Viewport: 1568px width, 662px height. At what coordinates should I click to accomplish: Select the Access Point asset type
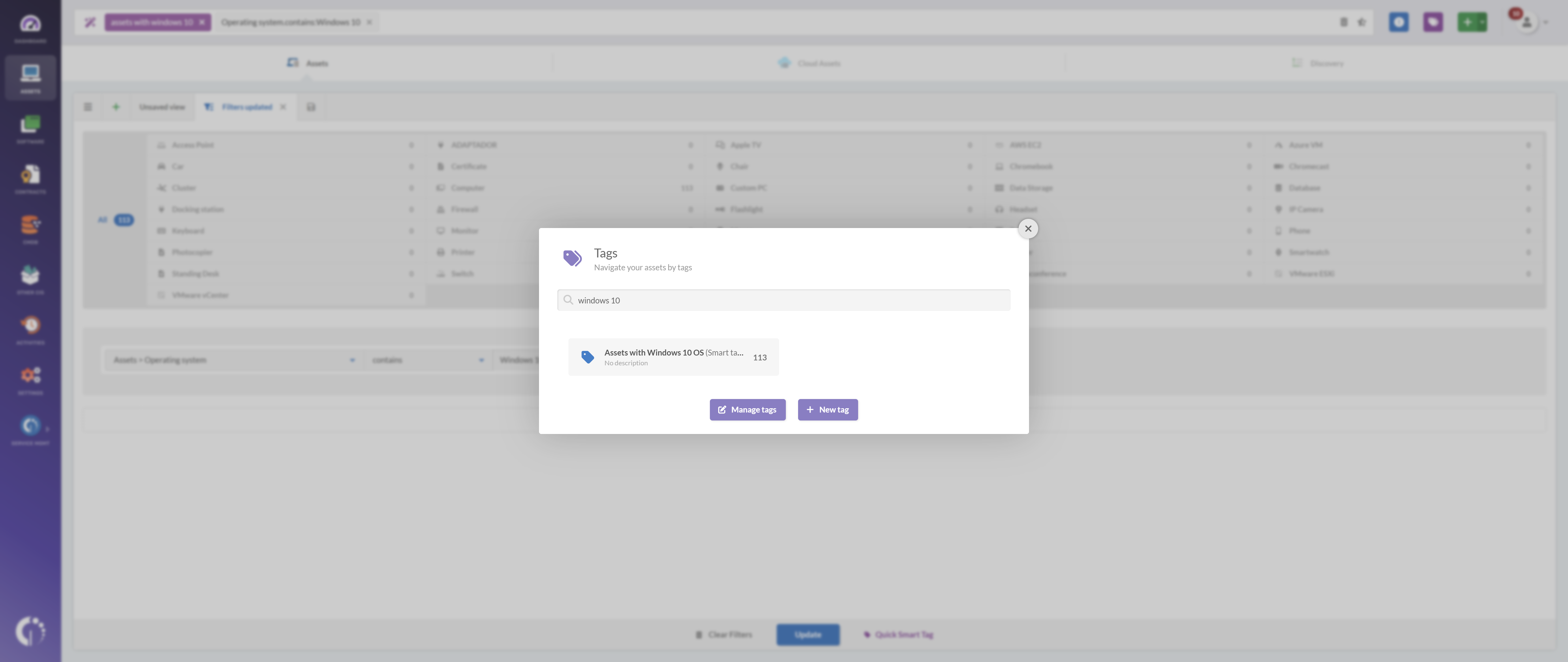285,145
